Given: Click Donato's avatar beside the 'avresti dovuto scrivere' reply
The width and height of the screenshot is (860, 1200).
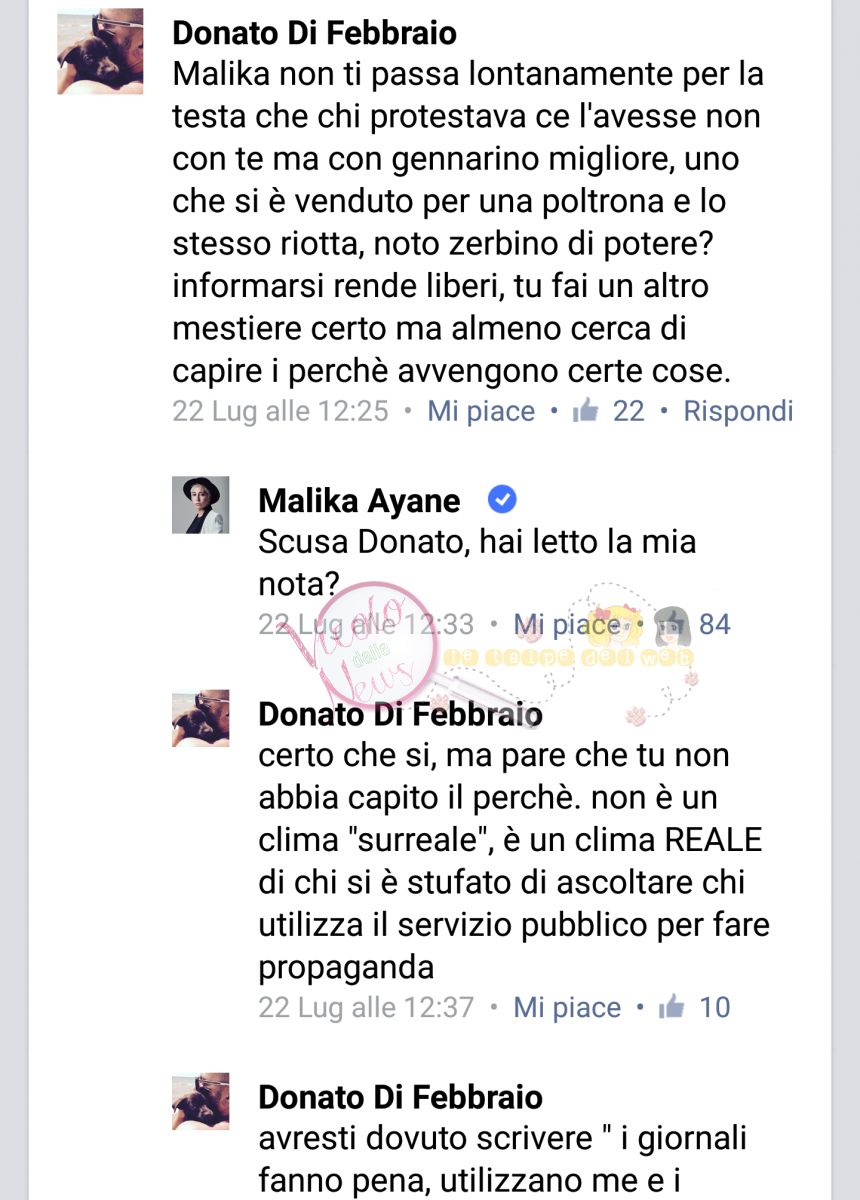Looking at the screenshot, I should 201,1101.
